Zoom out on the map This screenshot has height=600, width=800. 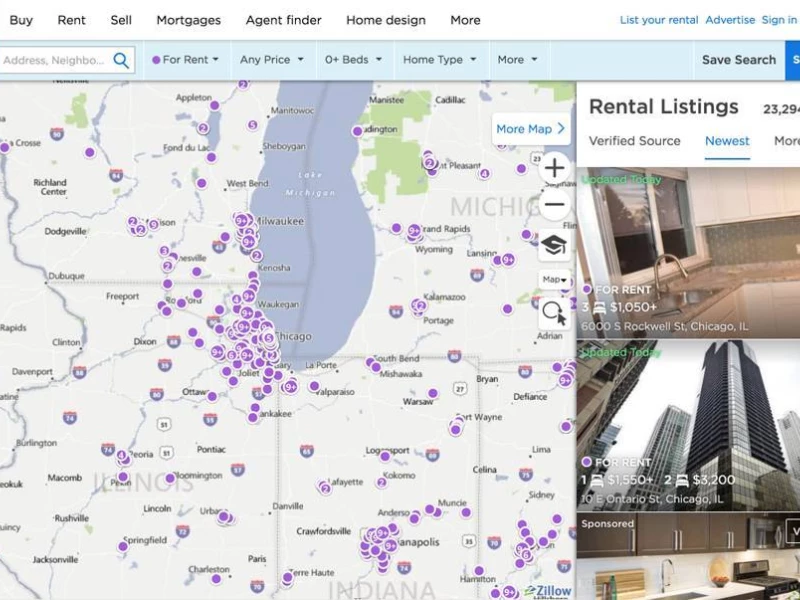[555, 205]
